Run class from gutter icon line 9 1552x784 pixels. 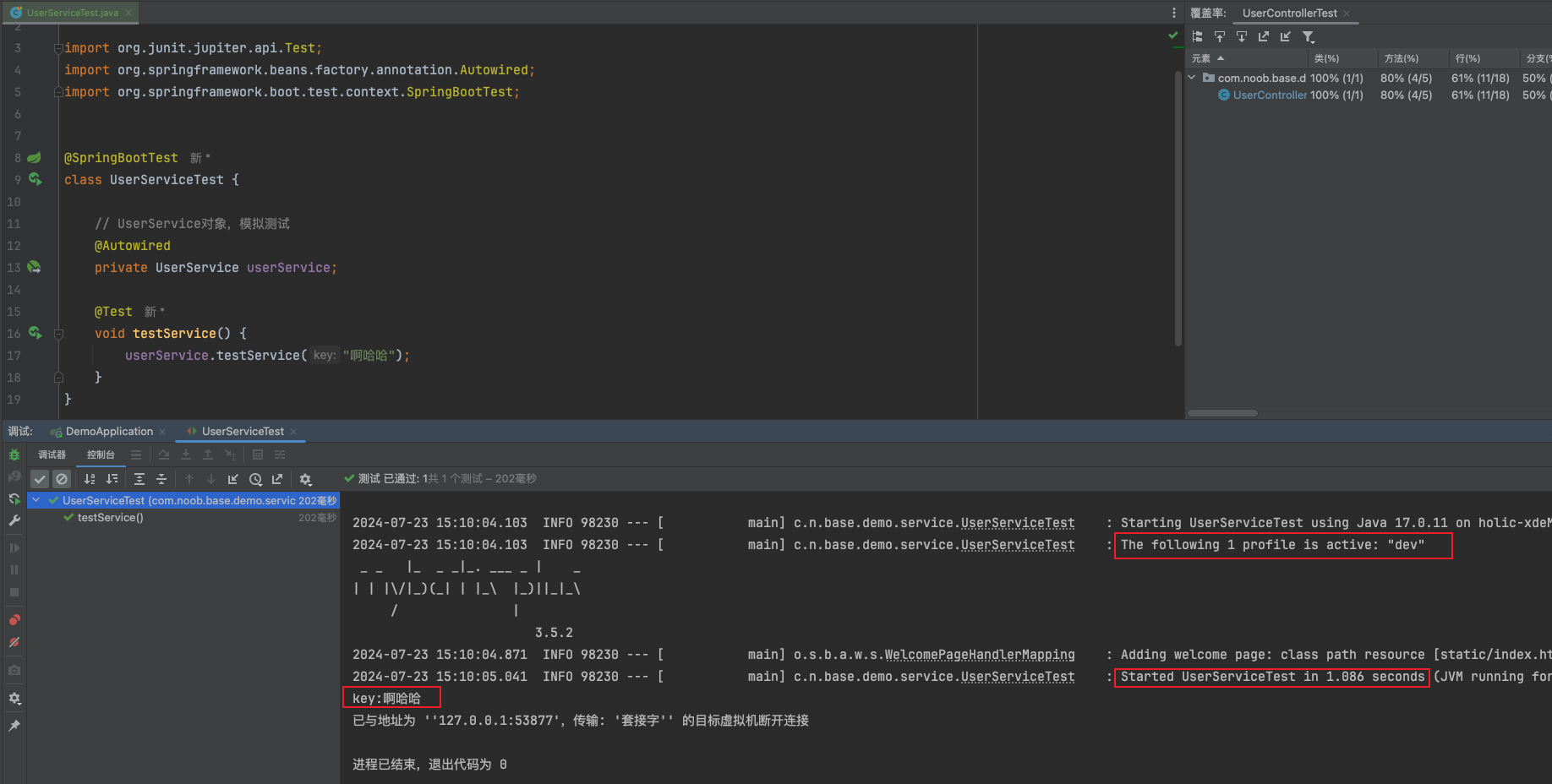click(x=35, y=179)
